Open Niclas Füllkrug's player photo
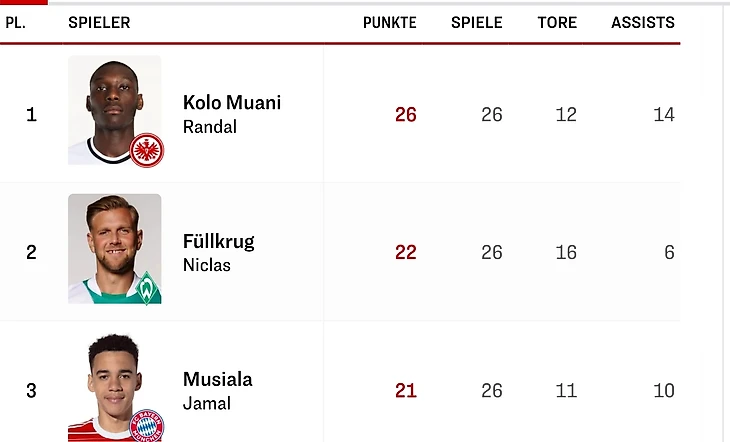 click(110, 245)
